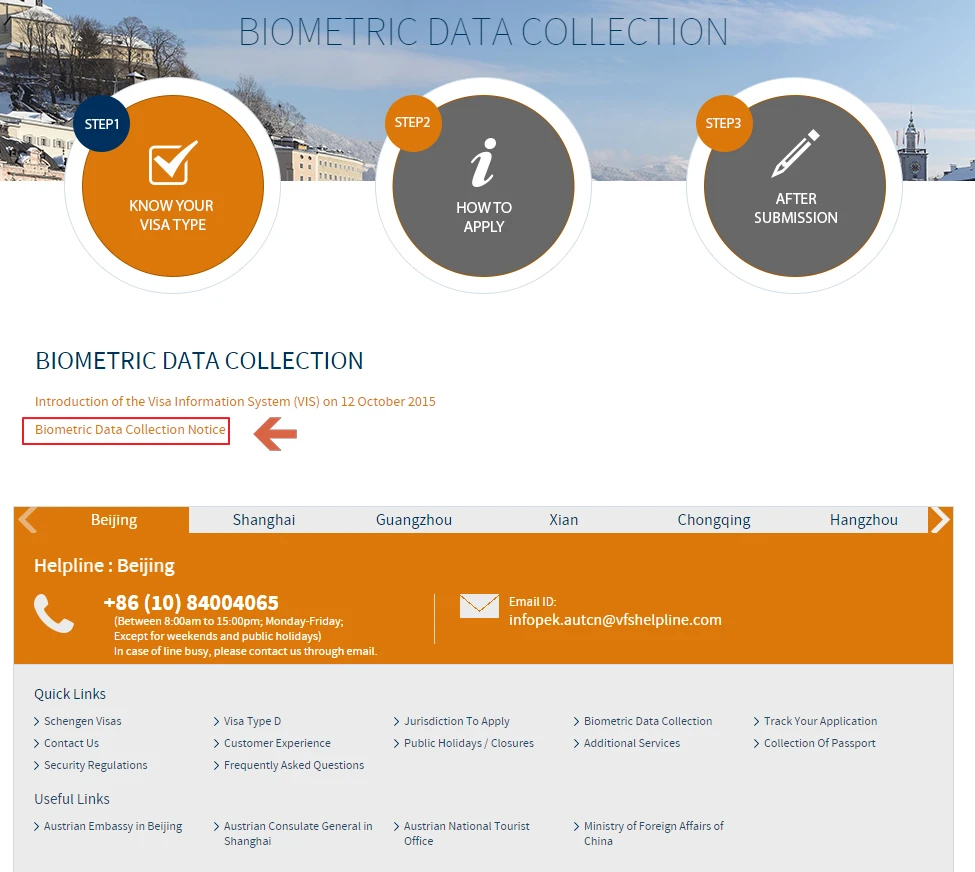The height and width of the screenshot is (872, 975).
Task: Open the Collection Of Passport link
Action: (819, 743)
